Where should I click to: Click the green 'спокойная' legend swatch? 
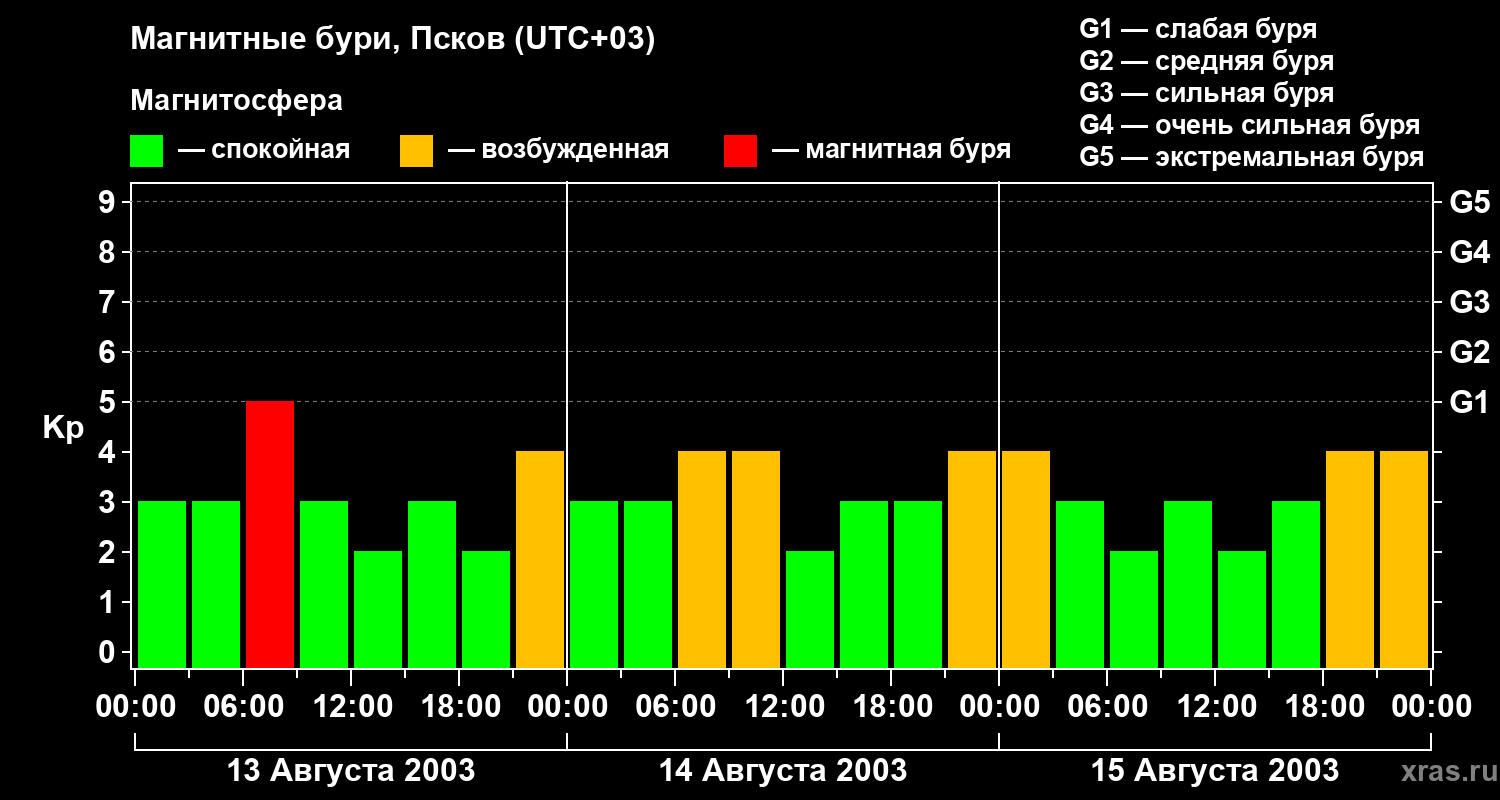(146, 151)
